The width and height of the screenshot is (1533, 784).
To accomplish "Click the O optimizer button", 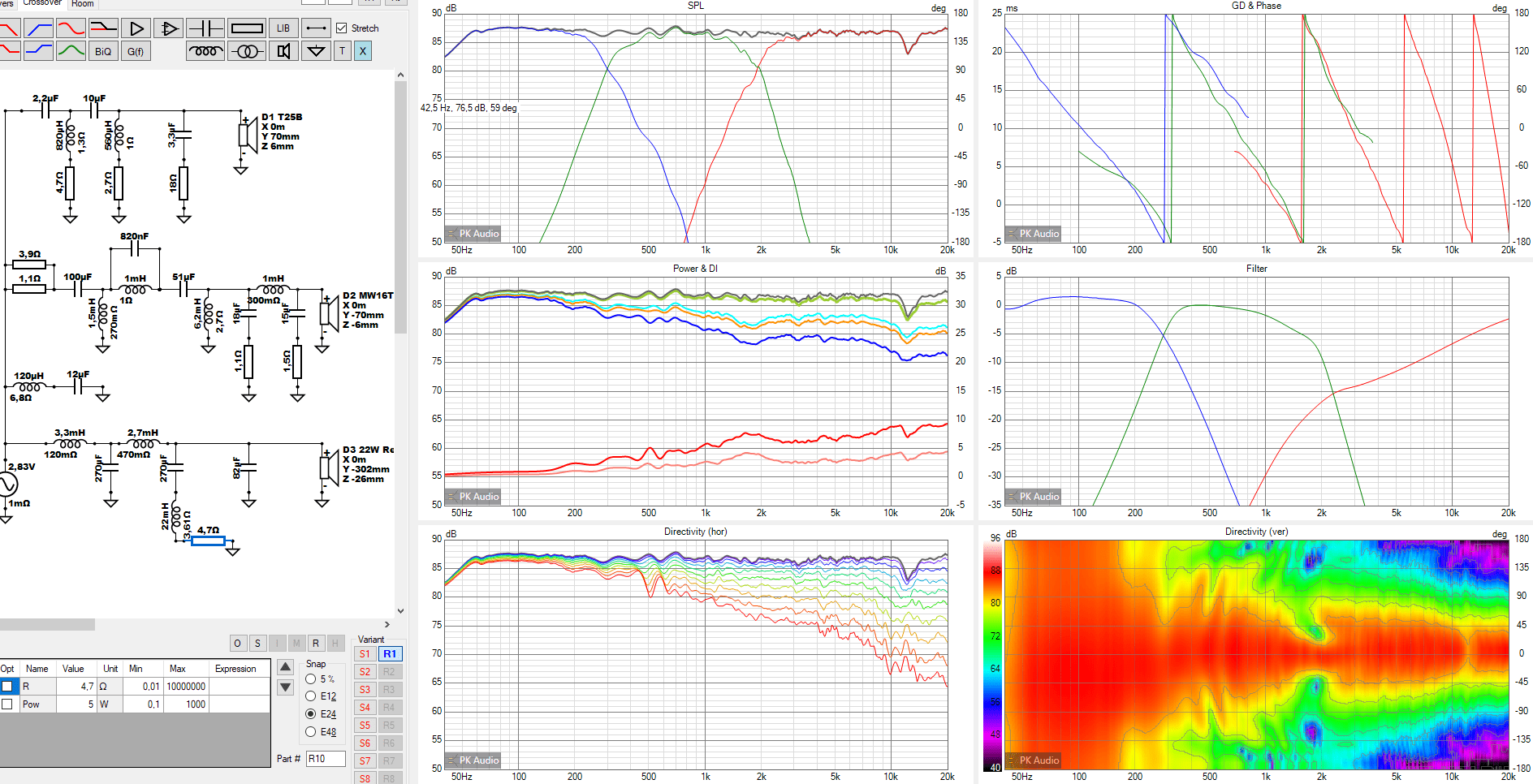I will 237,644.
